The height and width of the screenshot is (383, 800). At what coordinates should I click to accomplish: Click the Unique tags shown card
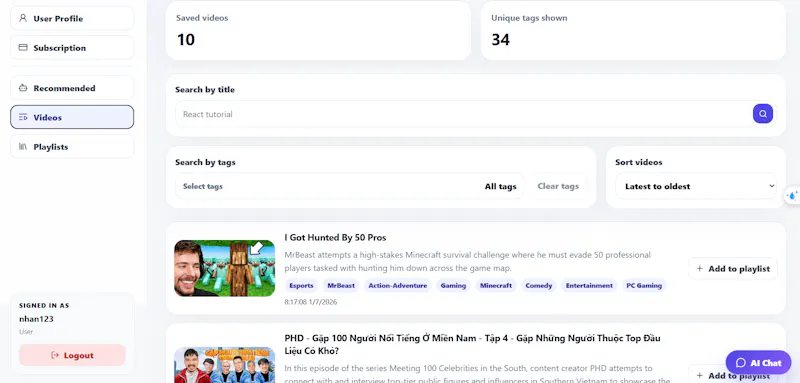click(633, 31)
